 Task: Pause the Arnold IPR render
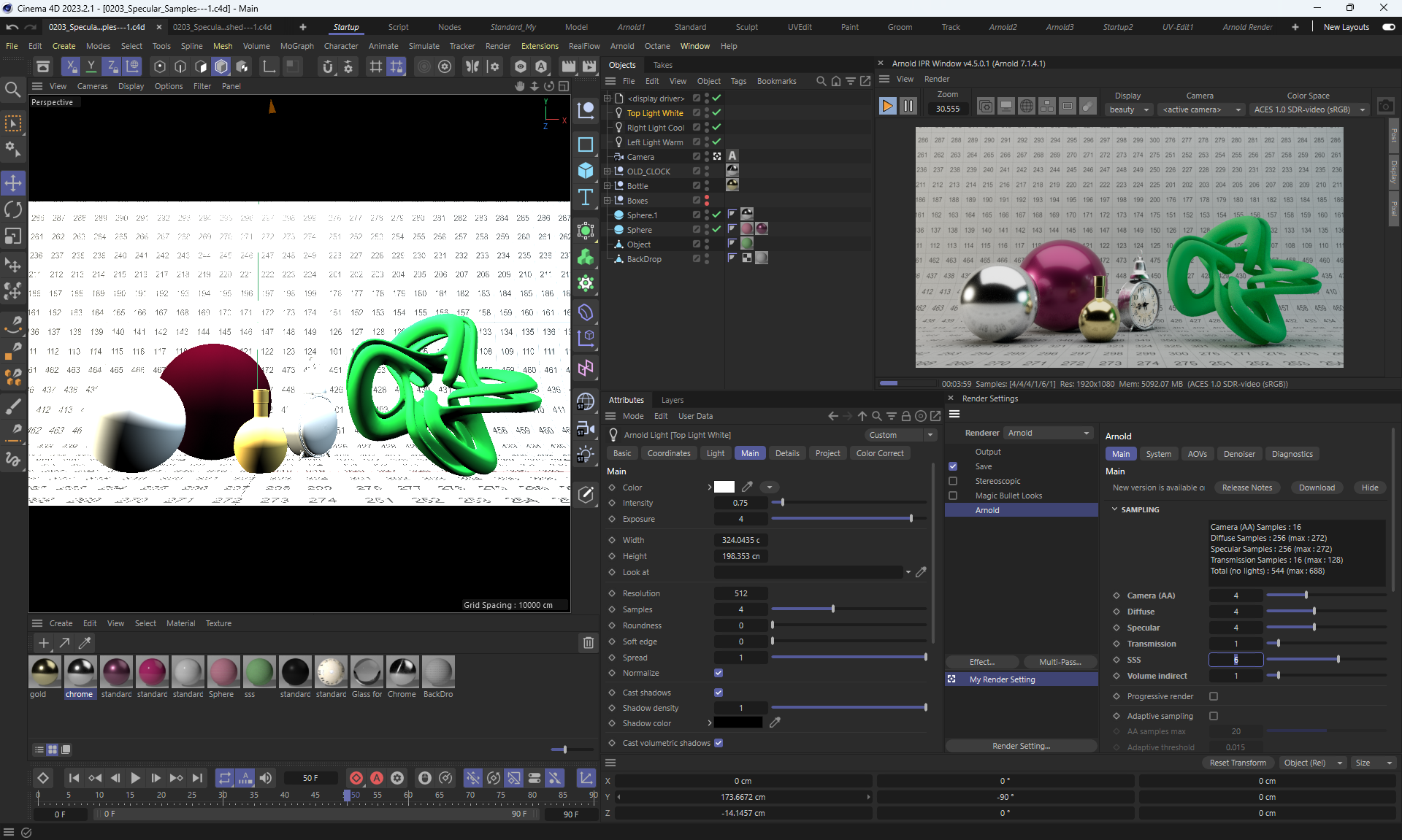(x=908, y=107)
